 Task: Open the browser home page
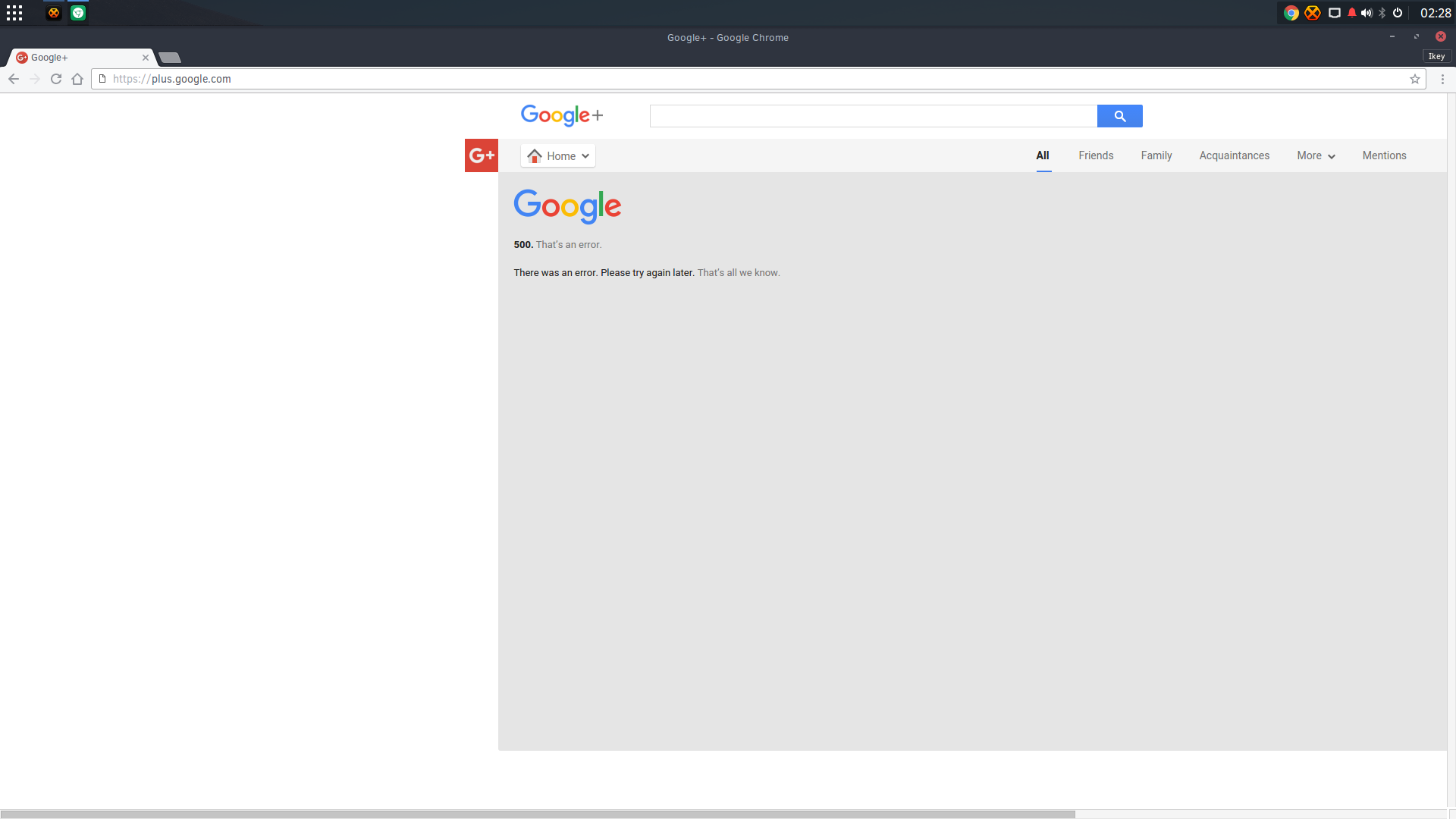77,79
